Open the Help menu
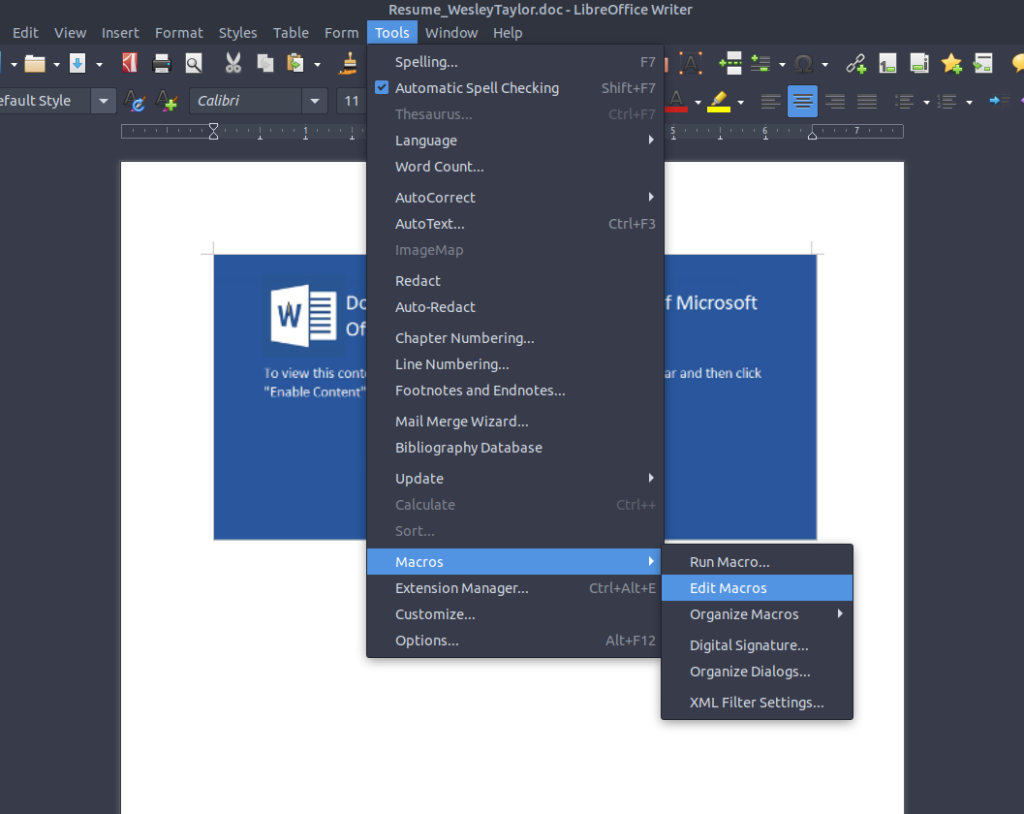 click(507, 33)
